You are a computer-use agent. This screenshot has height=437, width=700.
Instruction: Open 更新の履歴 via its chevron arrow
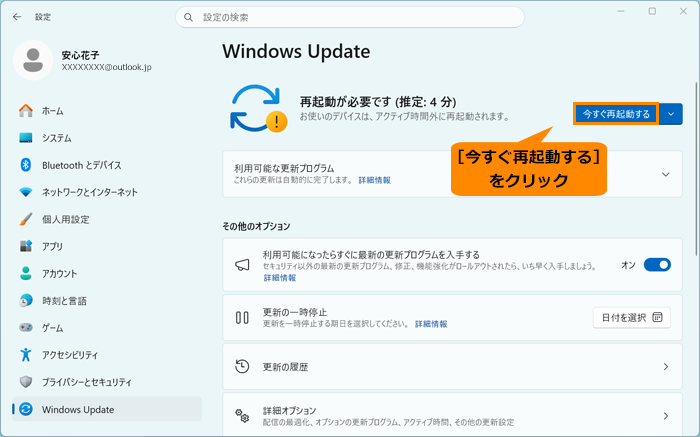pos(666,367)
